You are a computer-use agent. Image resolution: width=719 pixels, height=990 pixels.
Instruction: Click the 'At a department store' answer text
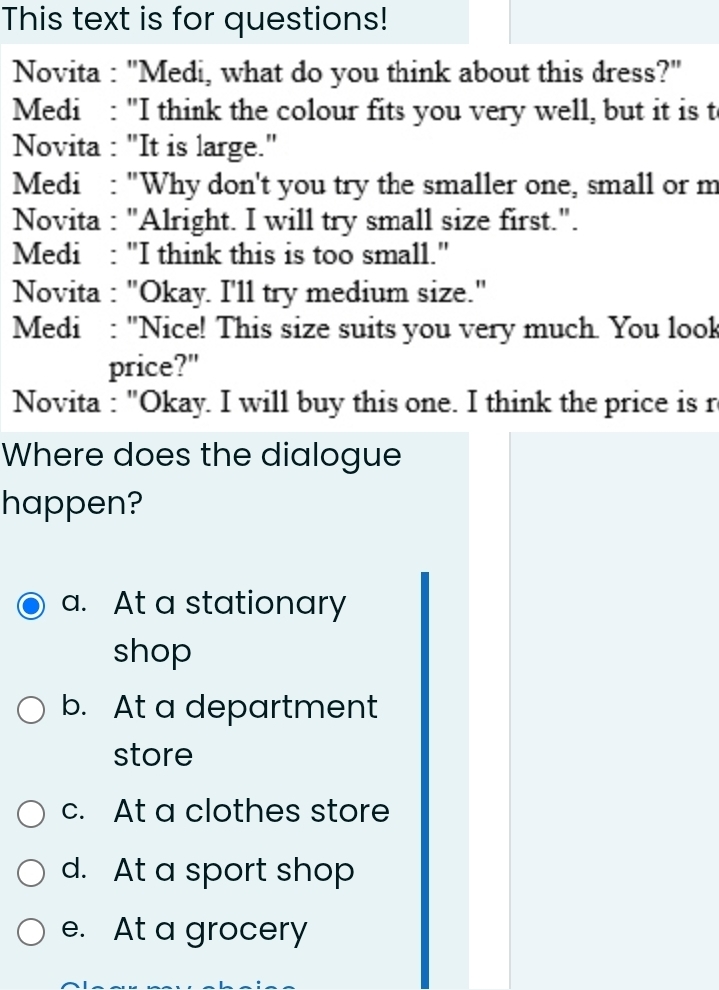[x=245, y=731]
